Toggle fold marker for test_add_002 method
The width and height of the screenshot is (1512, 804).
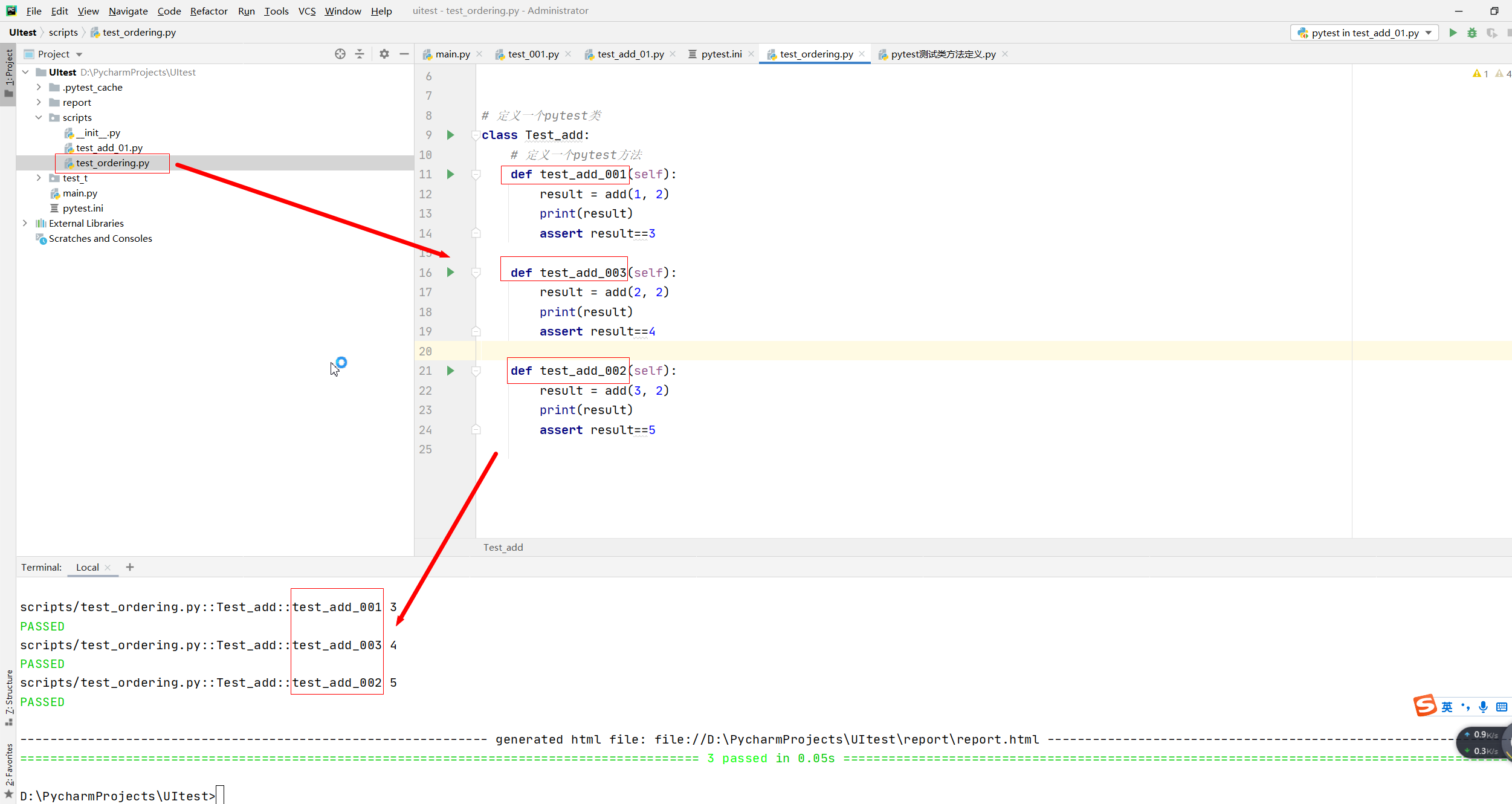click(x=476, y=371)
